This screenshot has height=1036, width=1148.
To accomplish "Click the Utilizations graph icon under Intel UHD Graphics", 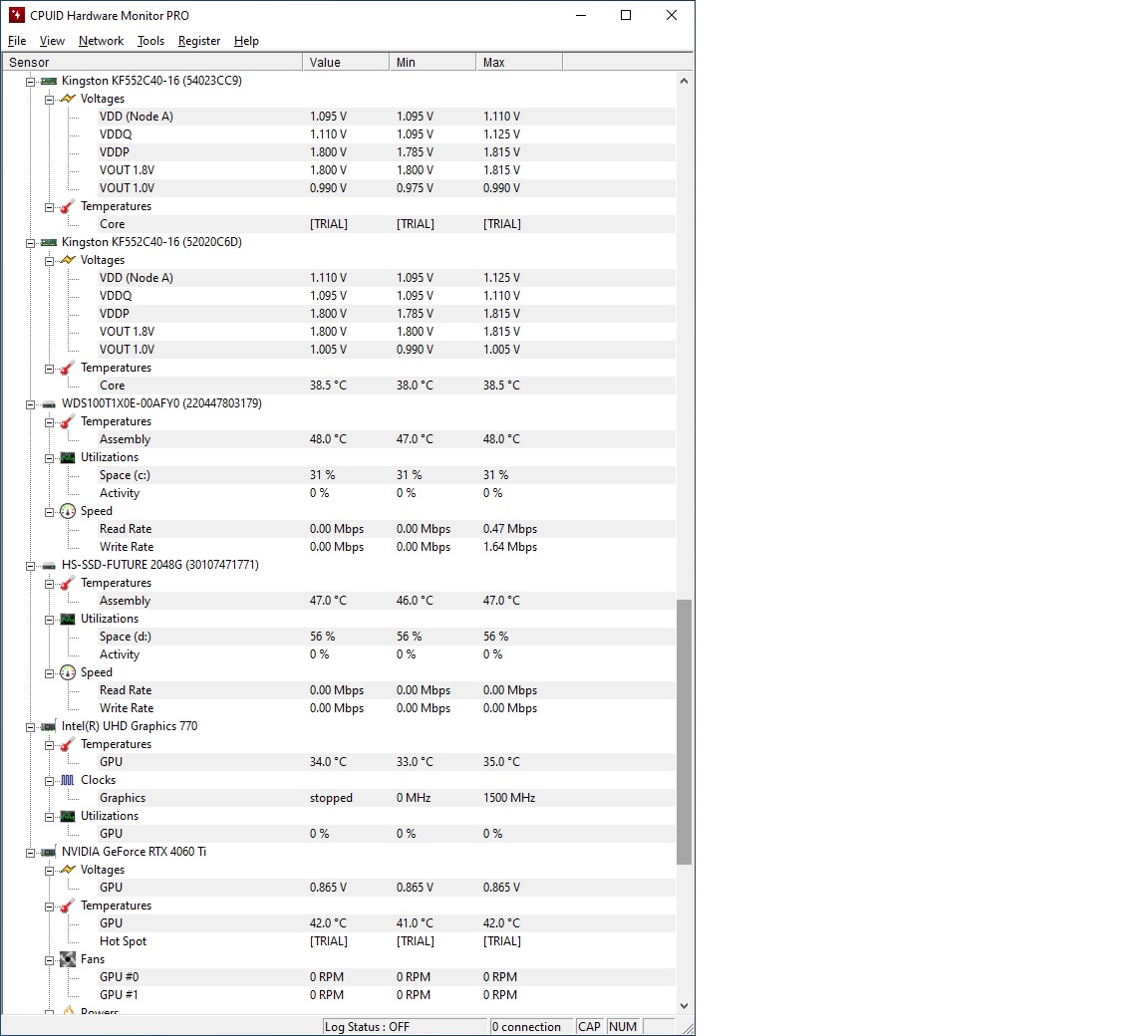I will point(68,817).
